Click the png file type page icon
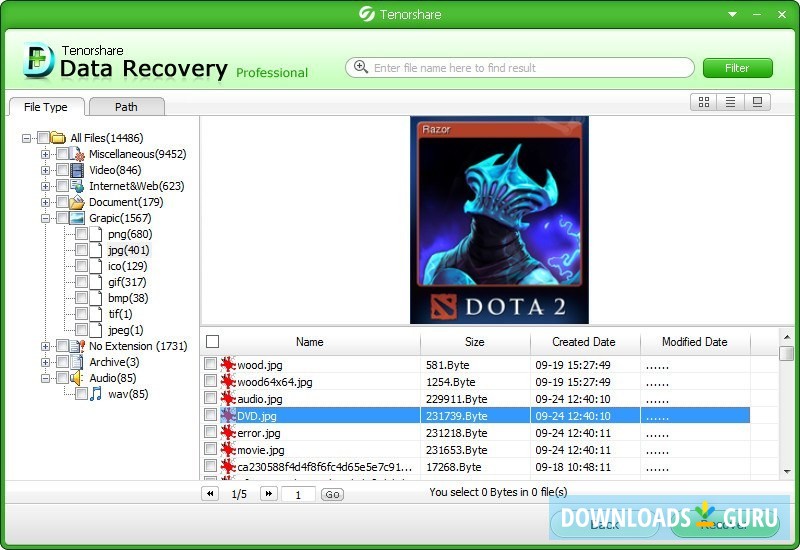 96,234
